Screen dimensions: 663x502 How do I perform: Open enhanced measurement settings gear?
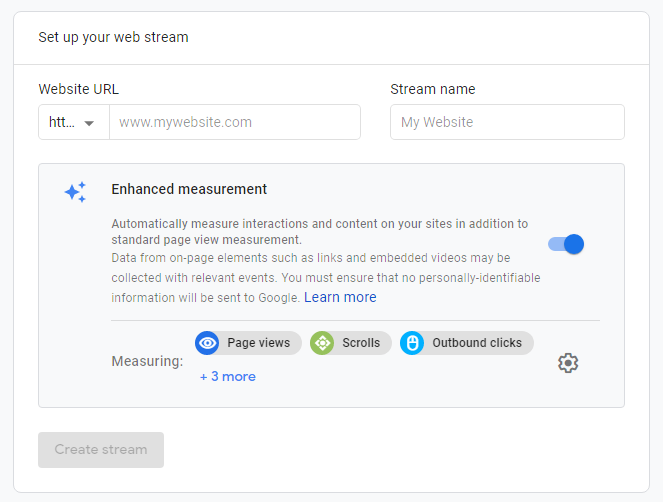(568, 363)
